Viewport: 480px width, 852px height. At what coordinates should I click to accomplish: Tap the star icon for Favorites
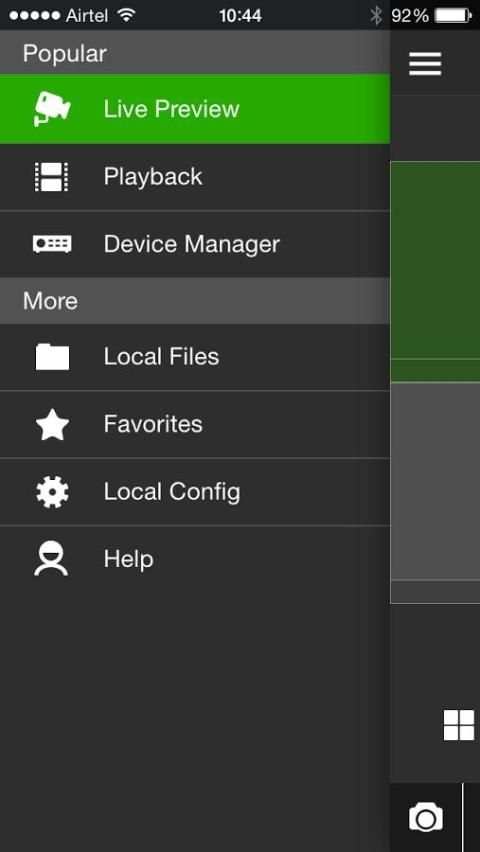click(x=52, y=424)
